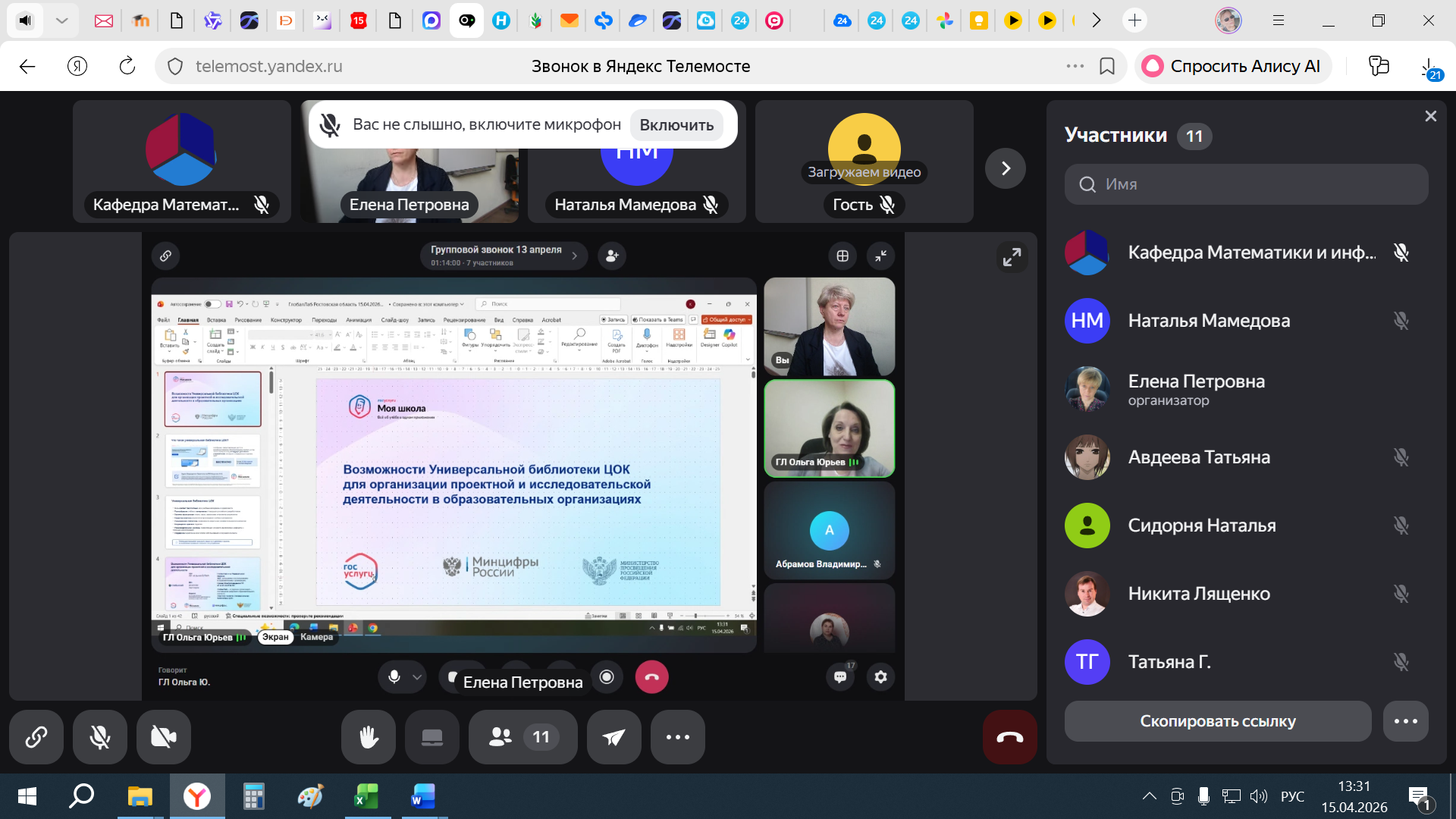Raise your hand in the call
The height and width of the screenshot is (819, 1456).
(369, 737)
